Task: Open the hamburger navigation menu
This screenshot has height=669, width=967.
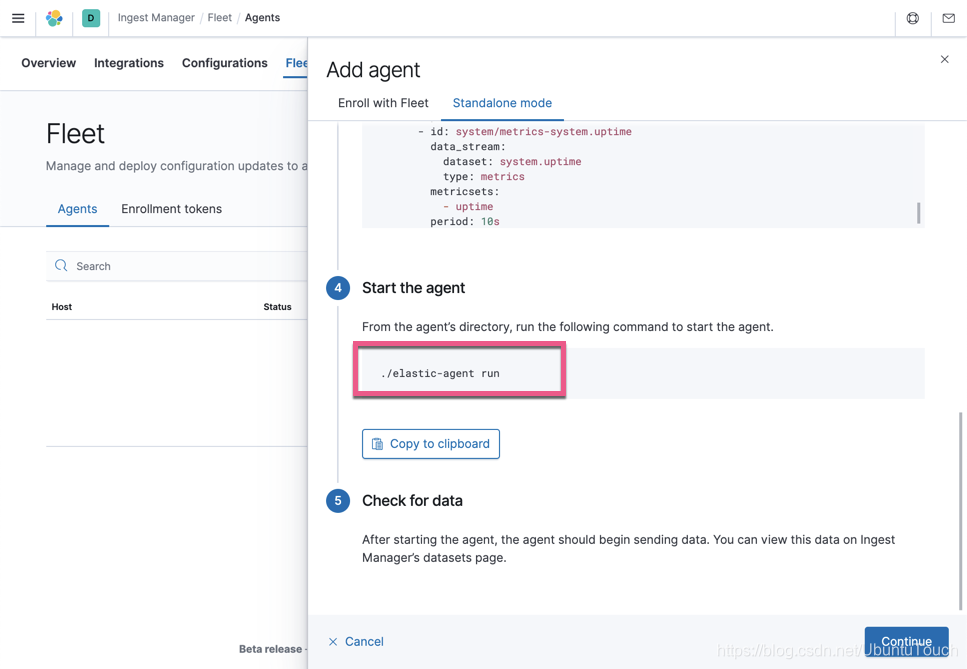Action: [x=18, y=18]
